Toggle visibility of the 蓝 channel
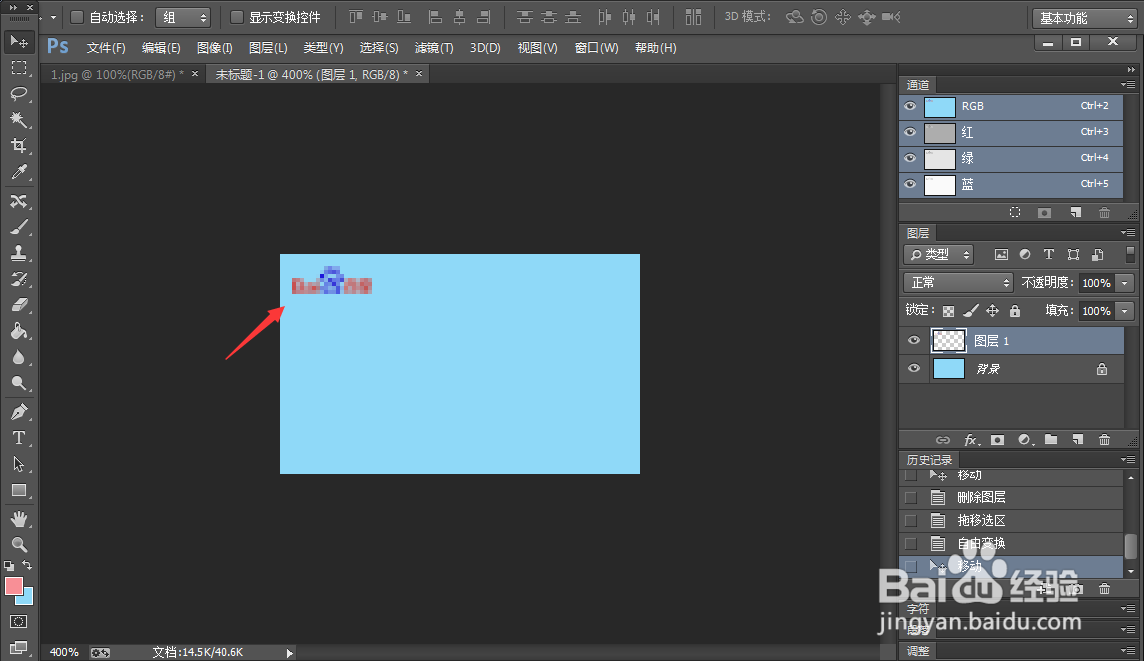The width and height of the screenshot is (1144, 661). pyautogui.click(x=910, y=184)
